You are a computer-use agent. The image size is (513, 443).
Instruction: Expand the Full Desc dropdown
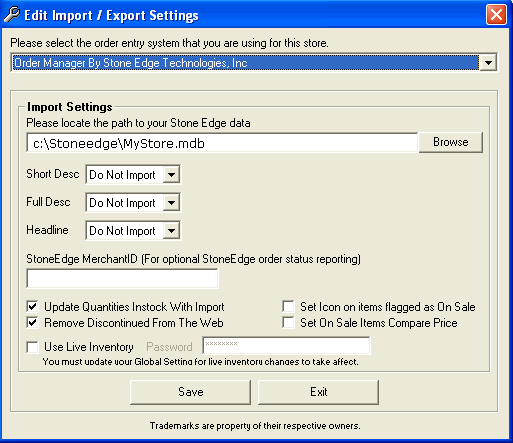(x=171, y=202)
